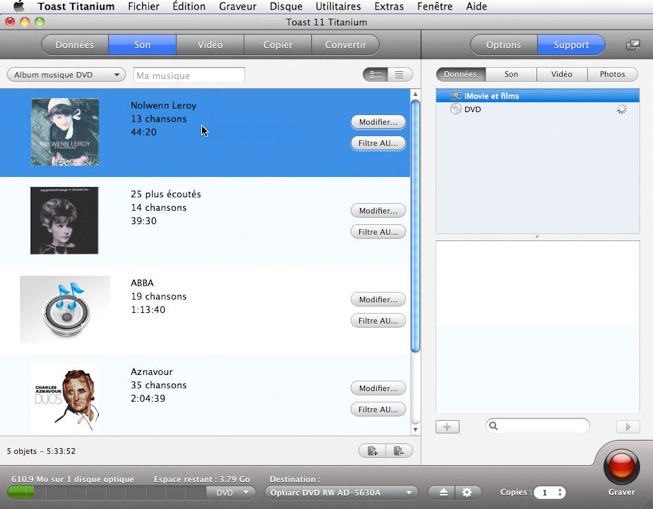653x509 pixels.
Task: Click the red Graver burn button
Action: coord(621,467)
